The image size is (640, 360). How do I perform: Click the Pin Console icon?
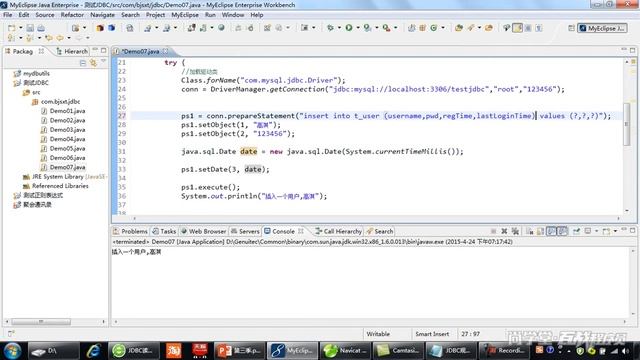[x=576, y=231]
